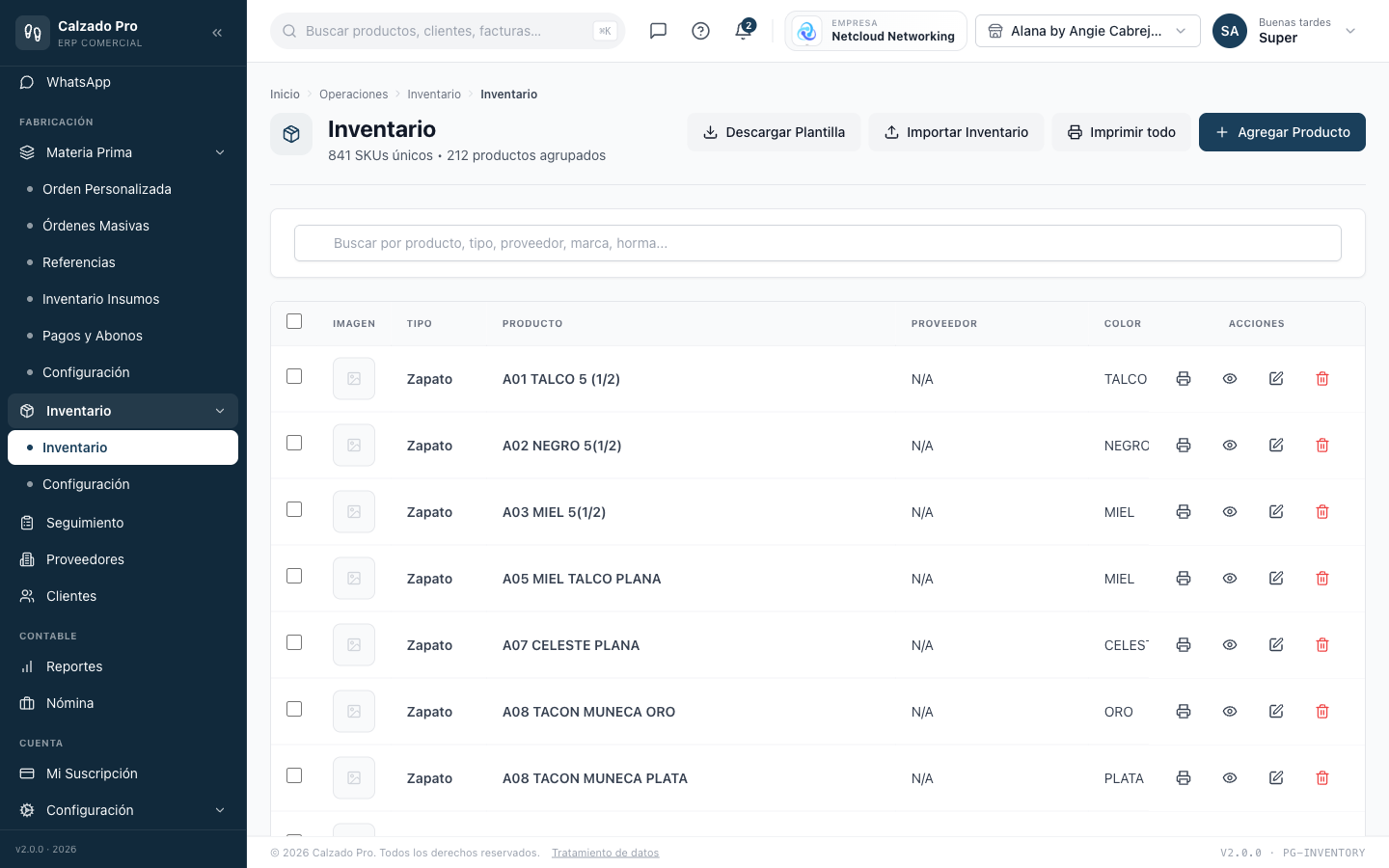Focus the product search field in inventory
The width and height of the screenshot is (1389, 868).
coord(818,243)
